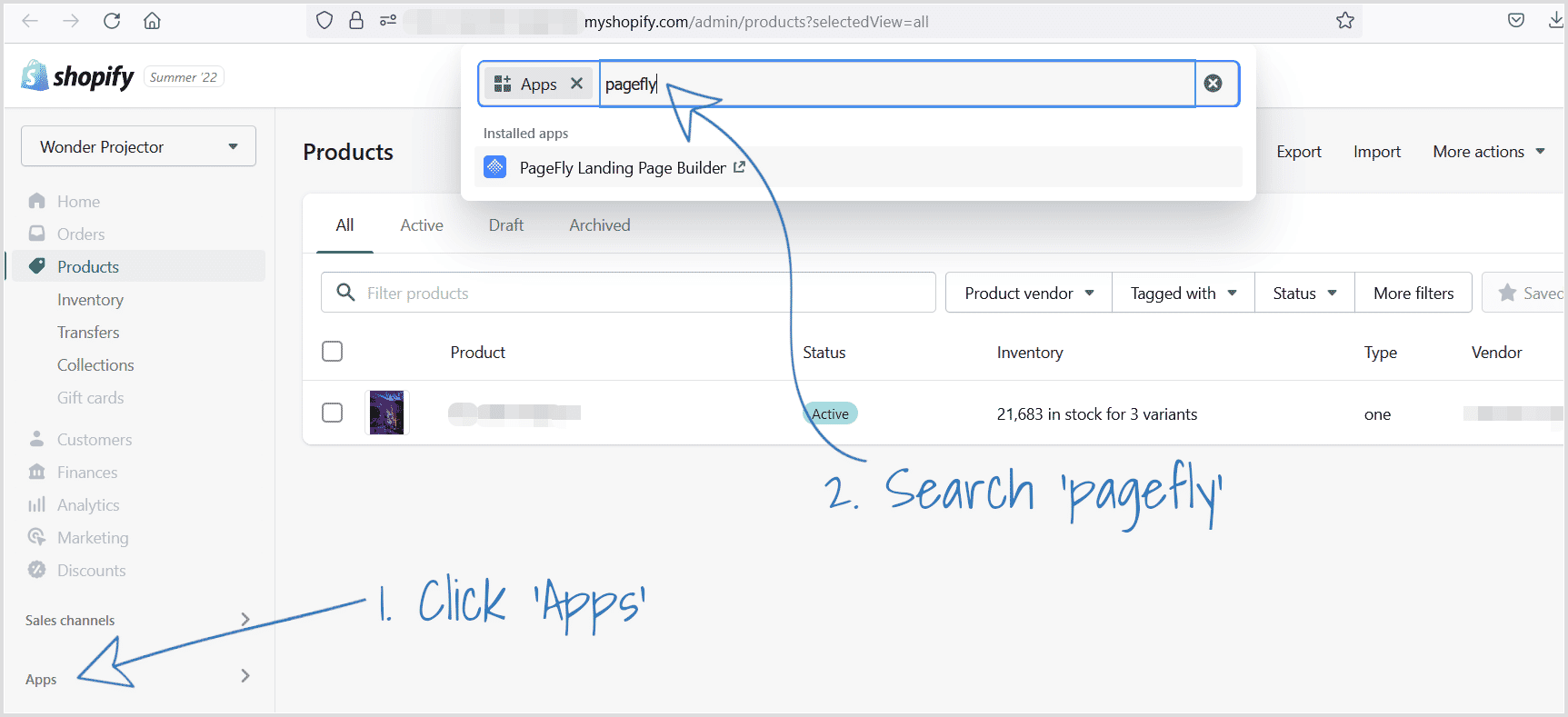Switch to the All products tab
Image resolution: width=1568 pixels, height=717 pixels.
click(x=345, y=225)
